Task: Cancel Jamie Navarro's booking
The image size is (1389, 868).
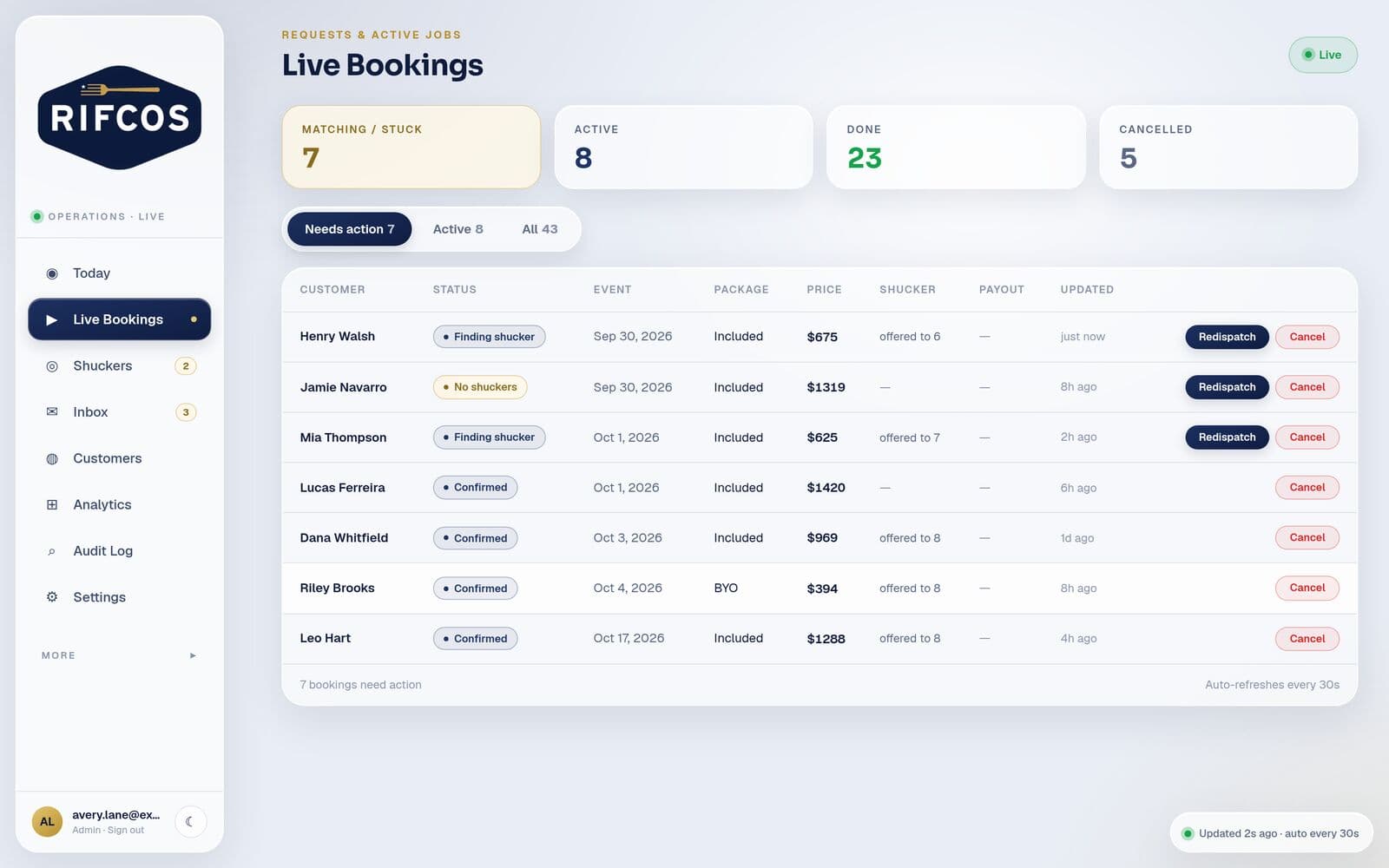Action: [1307, 387]
